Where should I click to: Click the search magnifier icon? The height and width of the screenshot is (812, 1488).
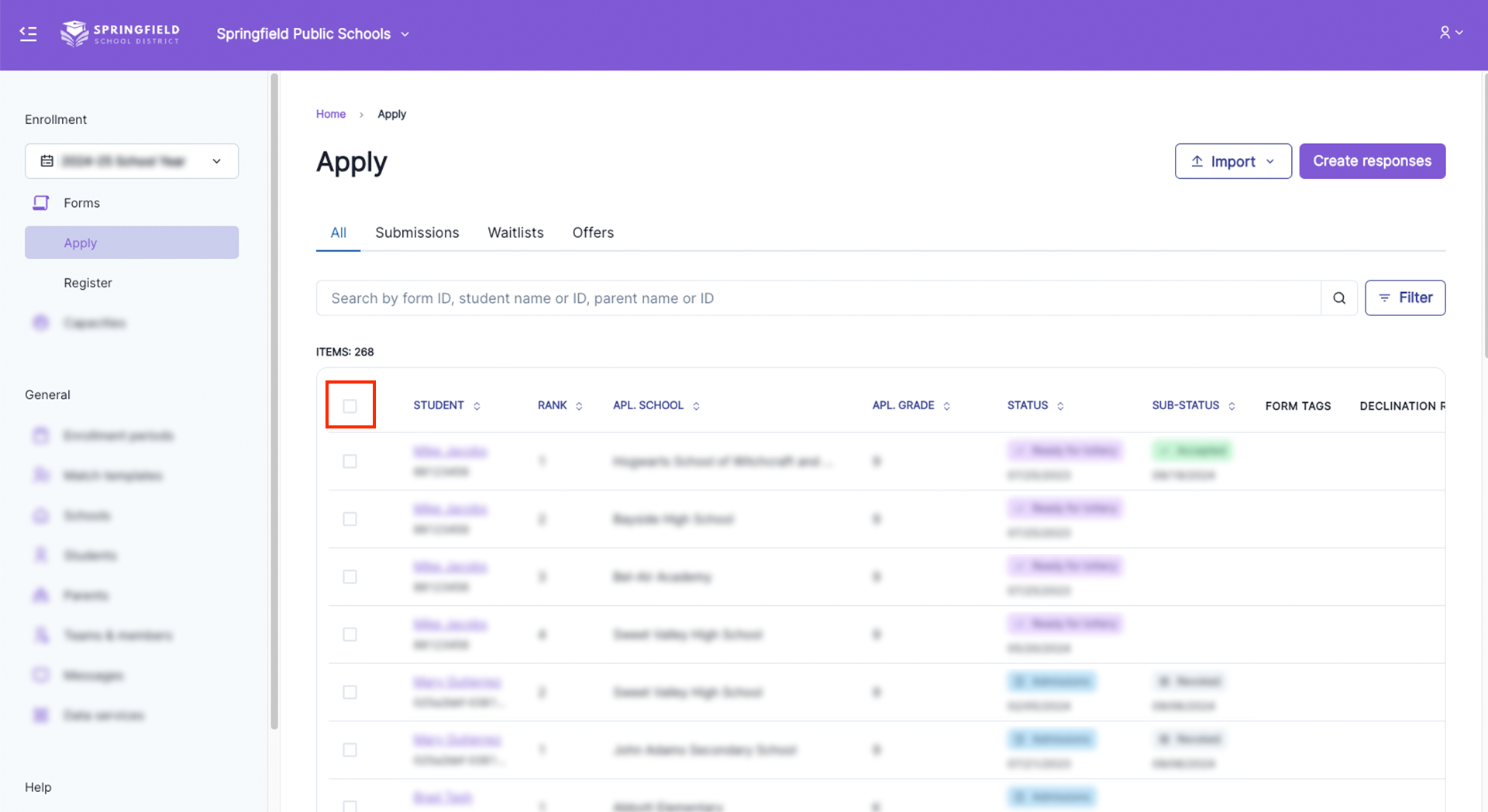pyautogui.click(x=1338, y=298)
